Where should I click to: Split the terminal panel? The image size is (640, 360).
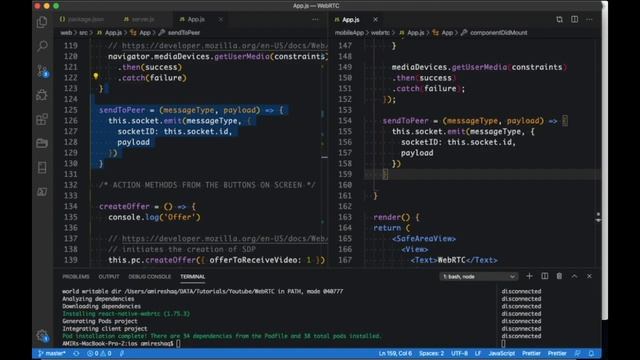coord(544,276)
